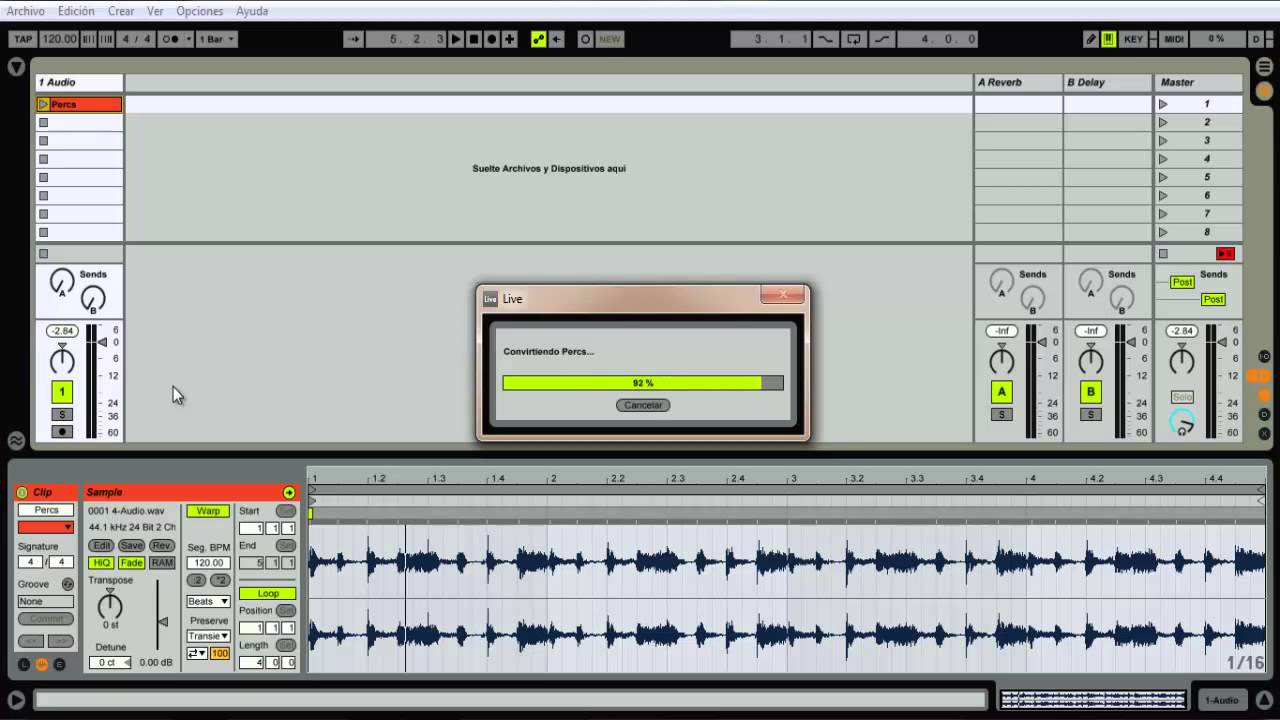Viewport: 1280px width, 720px height.
Task: Toggle the arrangement Loop switch icon
Action: click(x=853, y=39)
